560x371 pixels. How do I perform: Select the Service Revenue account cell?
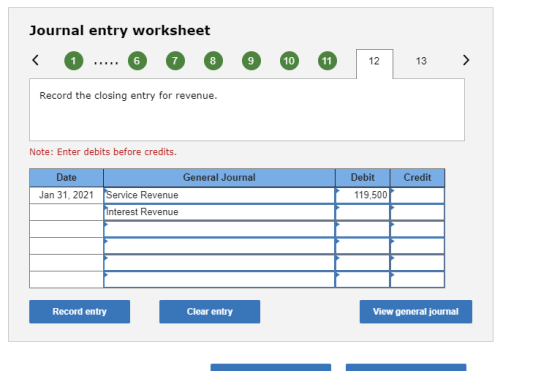pyautogui.click(x=219, y=195)
